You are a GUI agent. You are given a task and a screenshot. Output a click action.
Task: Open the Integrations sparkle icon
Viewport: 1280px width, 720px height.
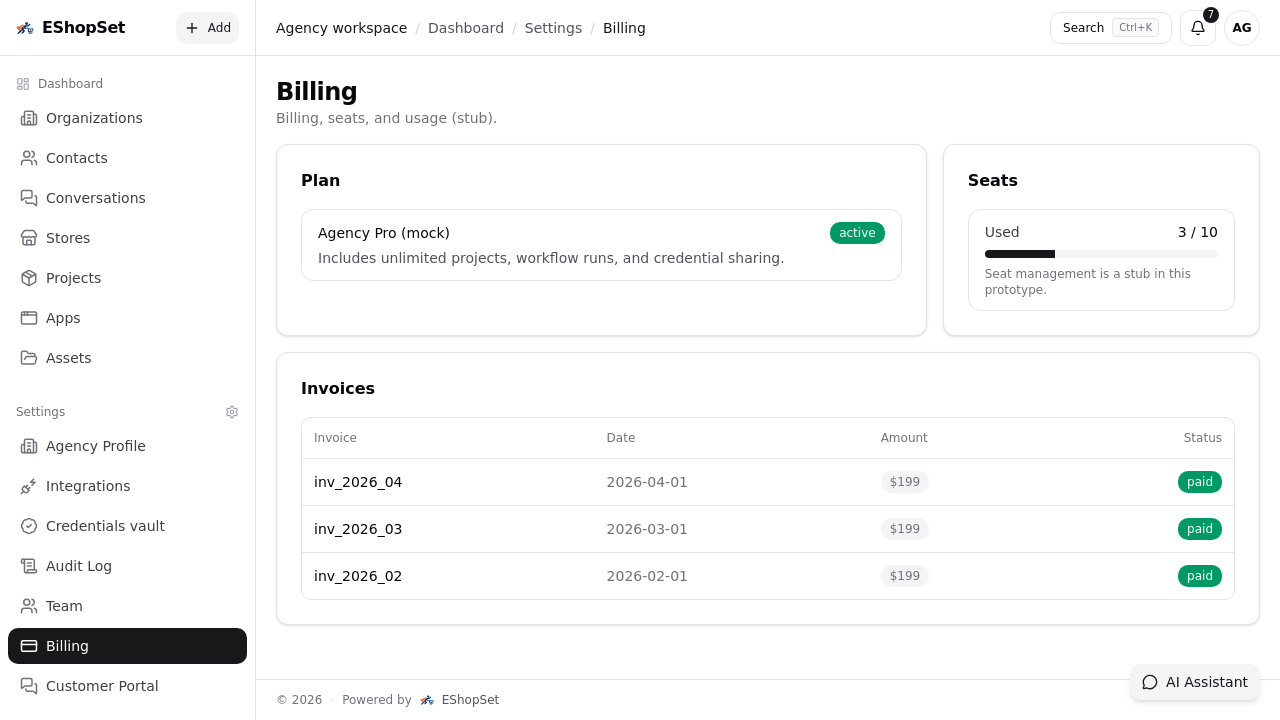point(28,486)
